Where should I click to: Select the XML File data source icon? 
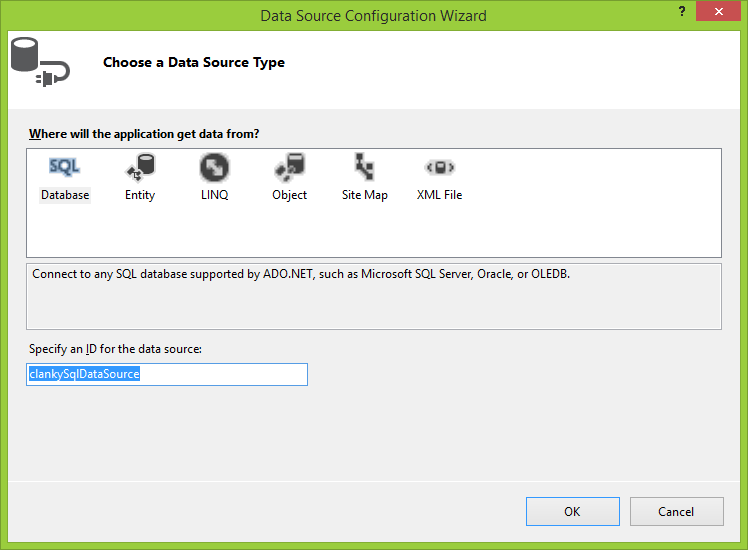coord(439,167)
